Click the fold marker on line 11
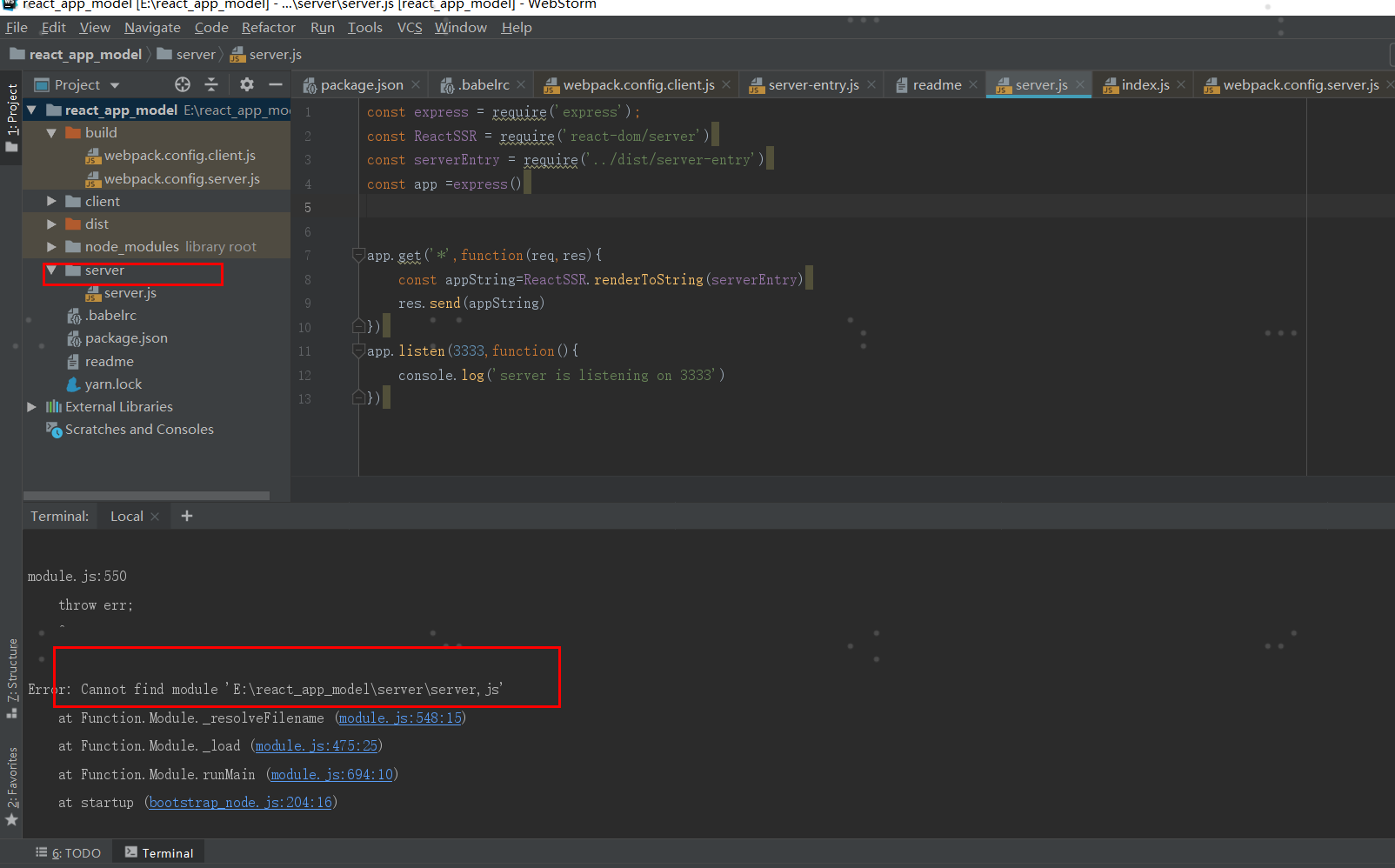The image size is (1395, 868). pyautogui.click(x=358, y=351)
